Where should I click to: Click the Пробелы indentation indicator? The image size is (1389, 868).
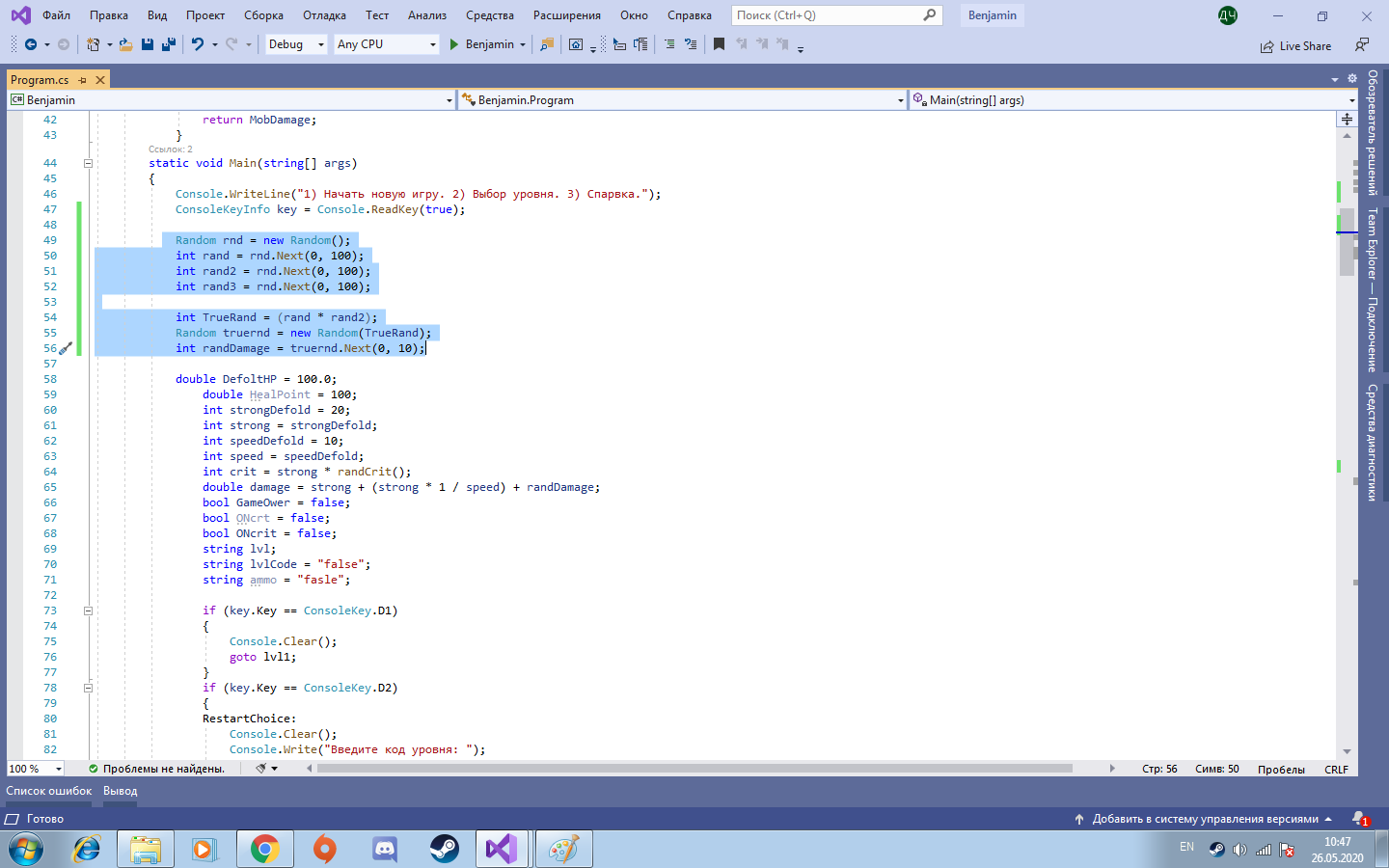[x=1281, y=770]
